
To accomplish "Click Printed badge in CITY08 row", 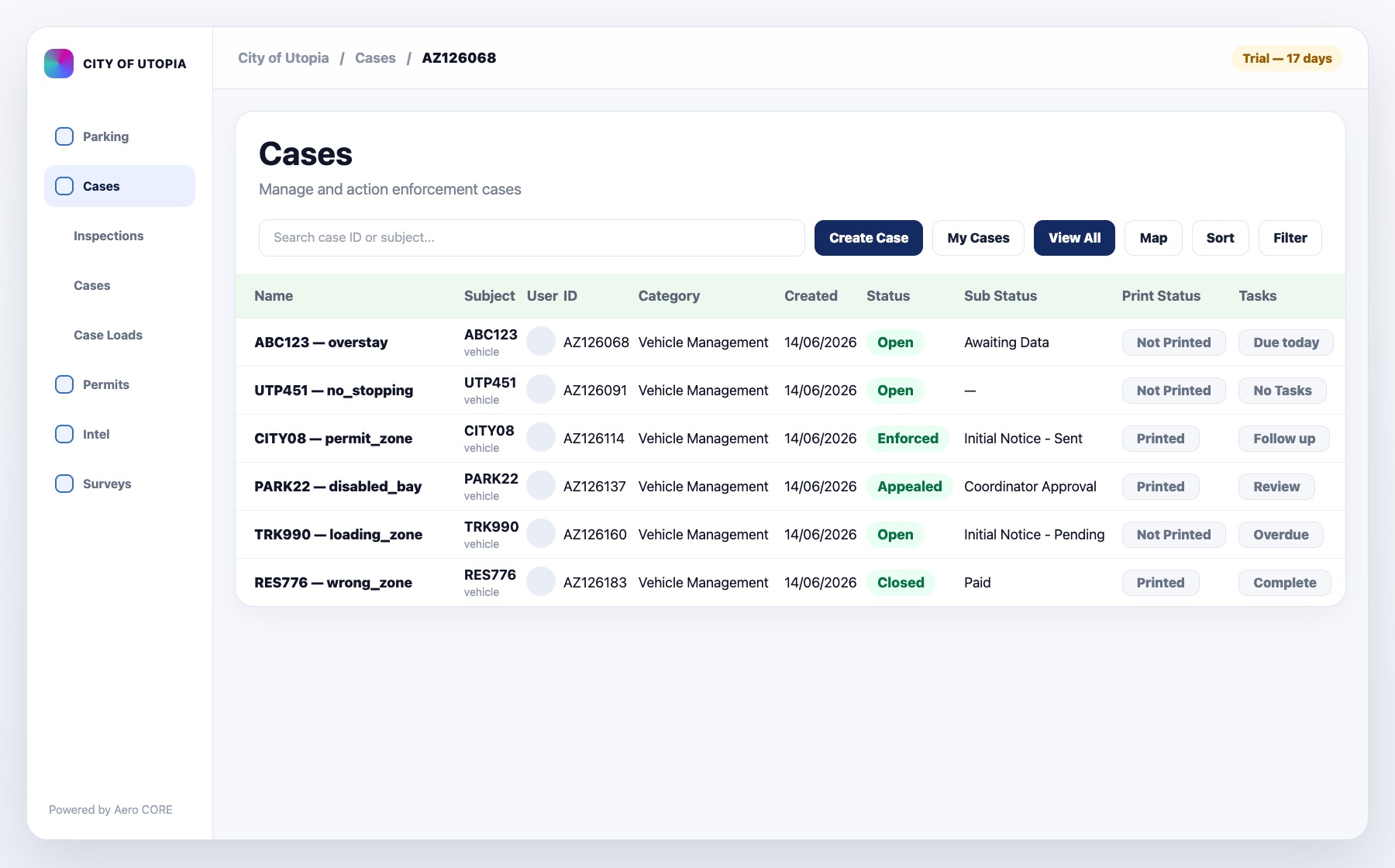I will pyautogui.click(x=1160, y=439).
